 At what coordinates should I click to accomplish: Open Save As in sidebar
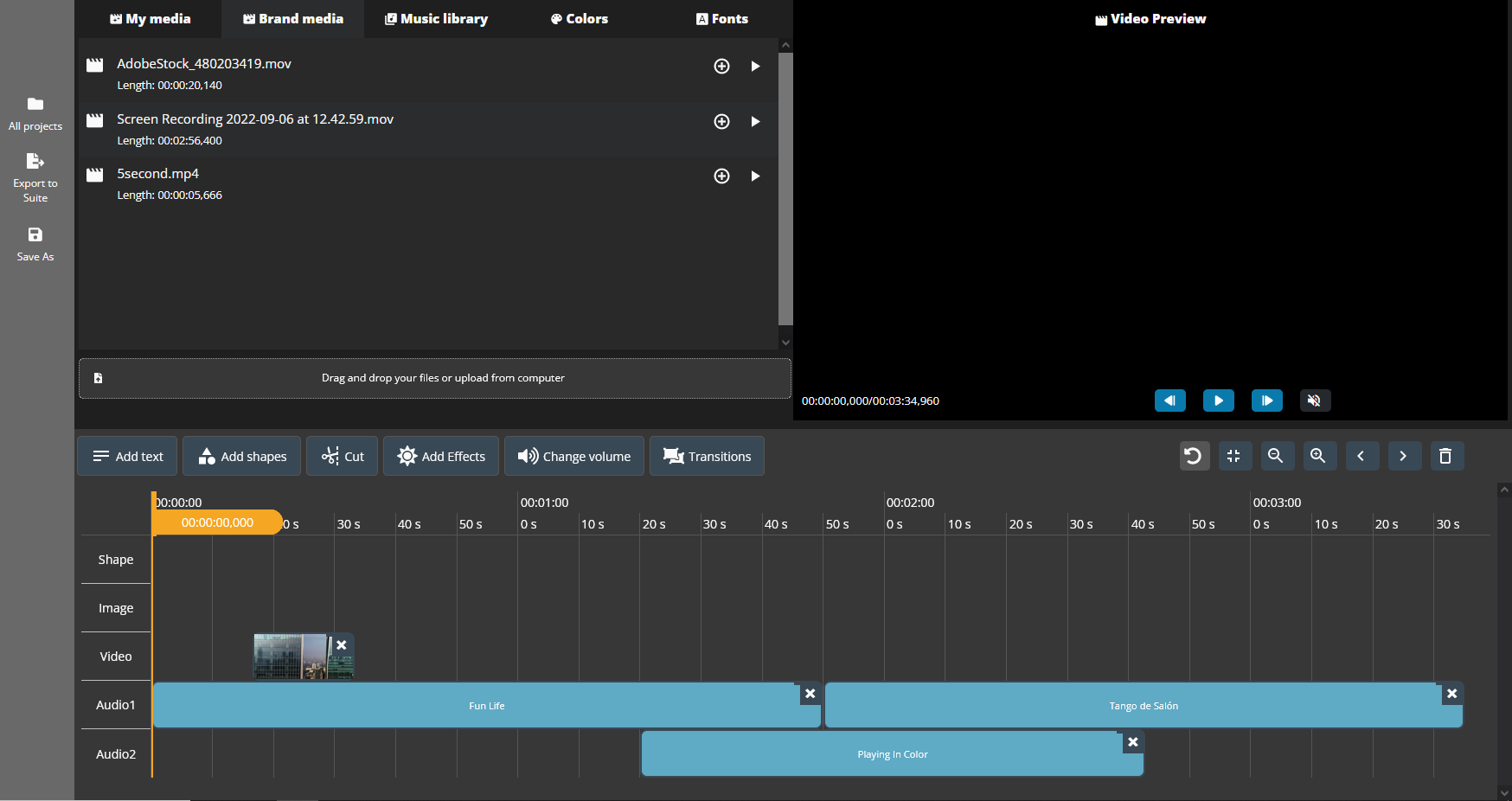pos(35,244)
